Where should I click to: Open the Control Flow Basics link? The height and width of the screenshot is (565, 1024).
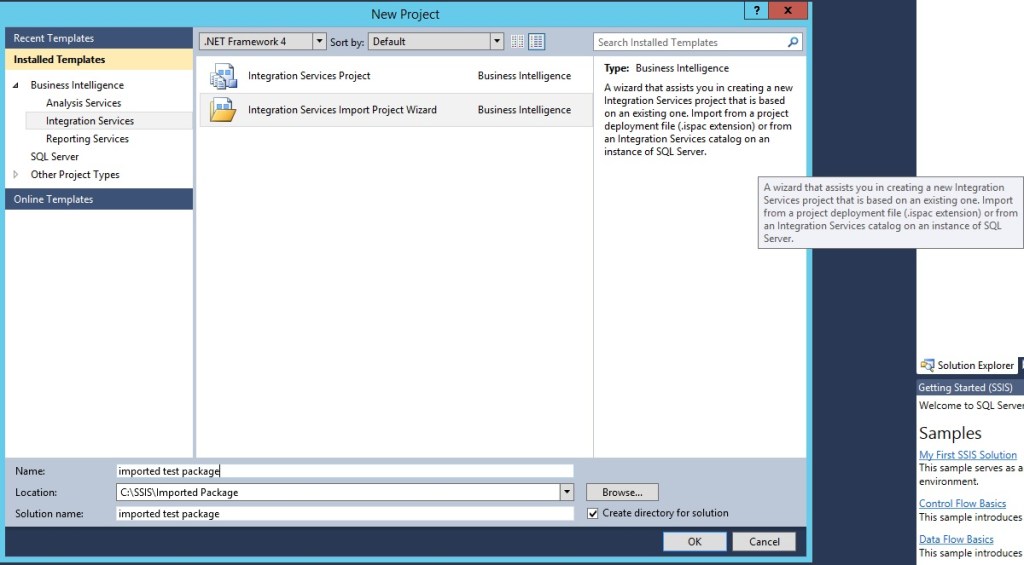click(x=963, y=503)
